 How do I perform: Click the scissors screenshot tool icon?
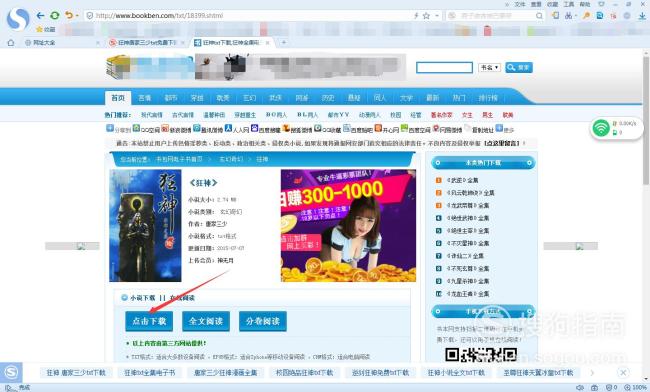click(568, 16)
